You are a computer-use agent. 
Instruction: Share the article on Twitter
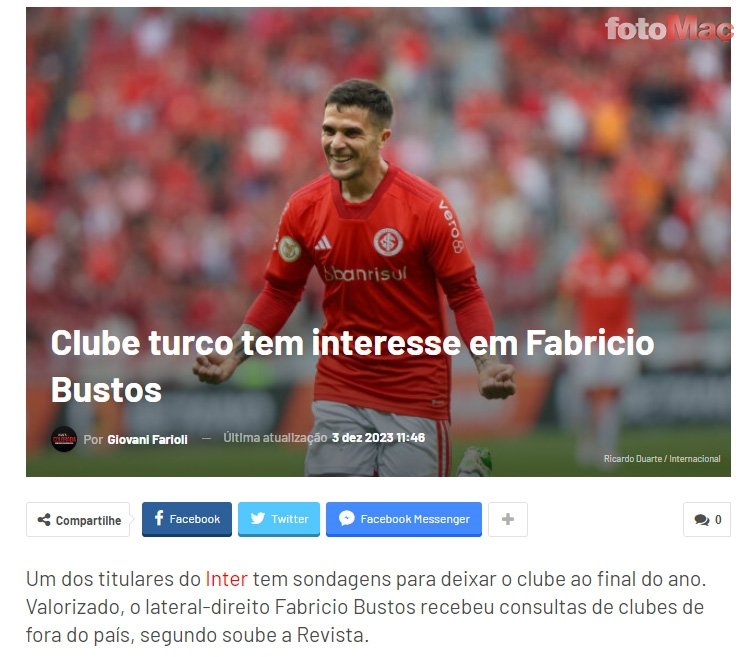click(279, 519)
